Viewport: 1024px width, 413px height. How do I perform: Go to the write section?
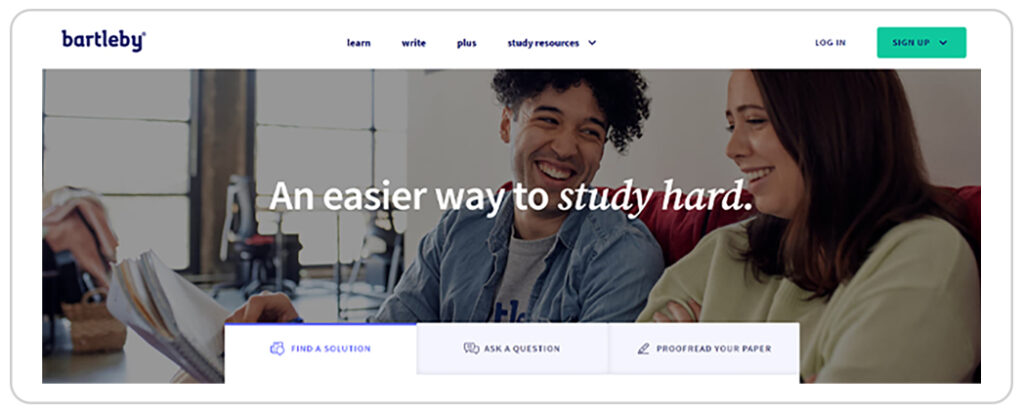[x=413, y=43]
